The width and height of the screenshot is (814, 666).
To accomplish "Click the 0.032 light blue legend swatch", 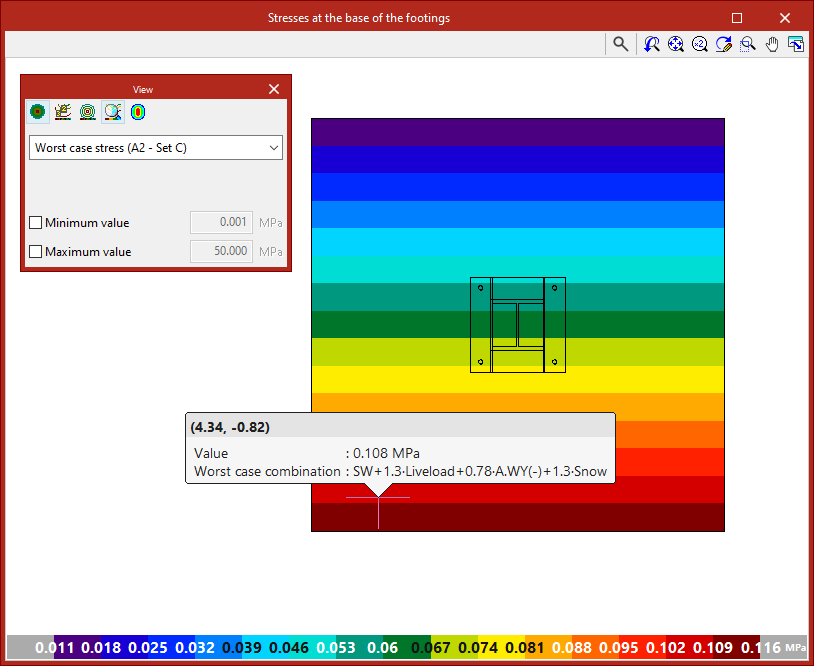I will pos(219,647).
